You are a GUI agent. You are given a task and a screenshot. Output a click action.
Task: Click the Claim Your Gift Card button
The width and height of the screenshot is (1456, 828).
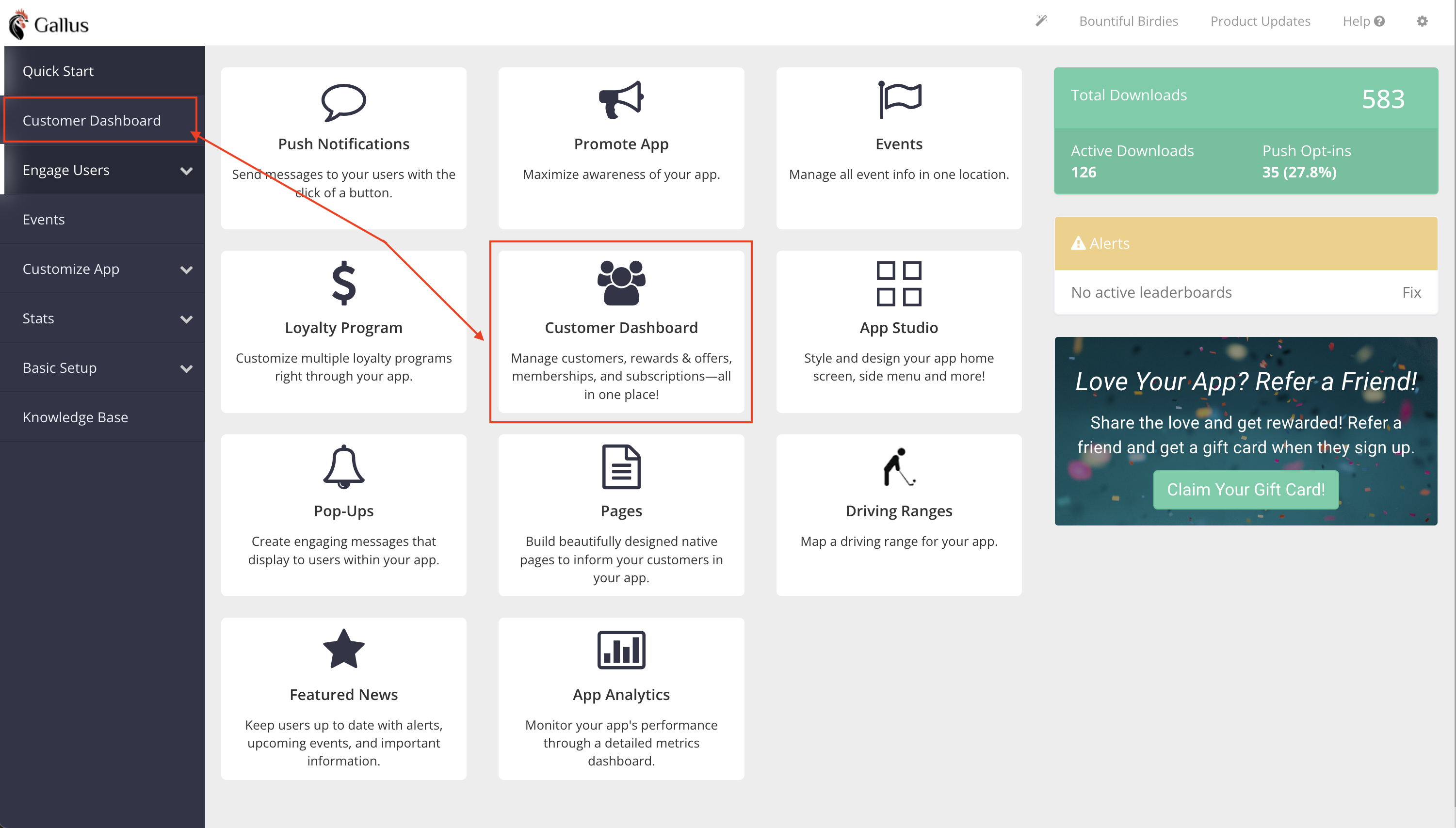1246,490
